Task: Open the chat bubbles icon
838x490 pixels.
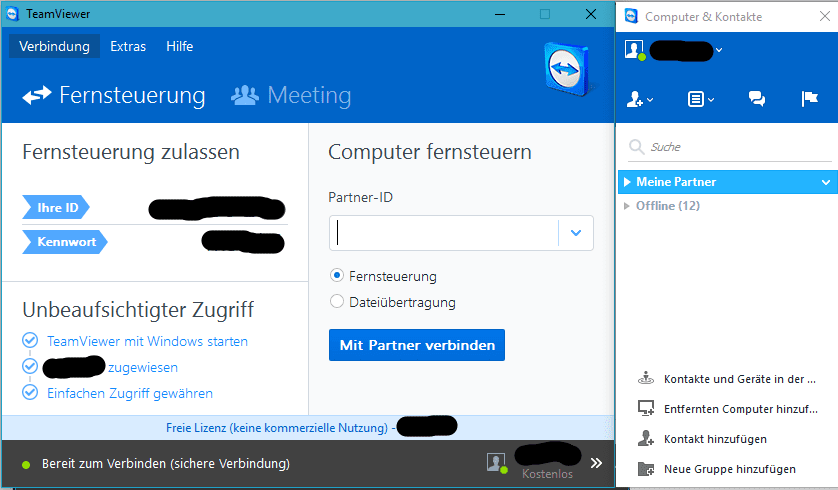Action: pos(756,99)
